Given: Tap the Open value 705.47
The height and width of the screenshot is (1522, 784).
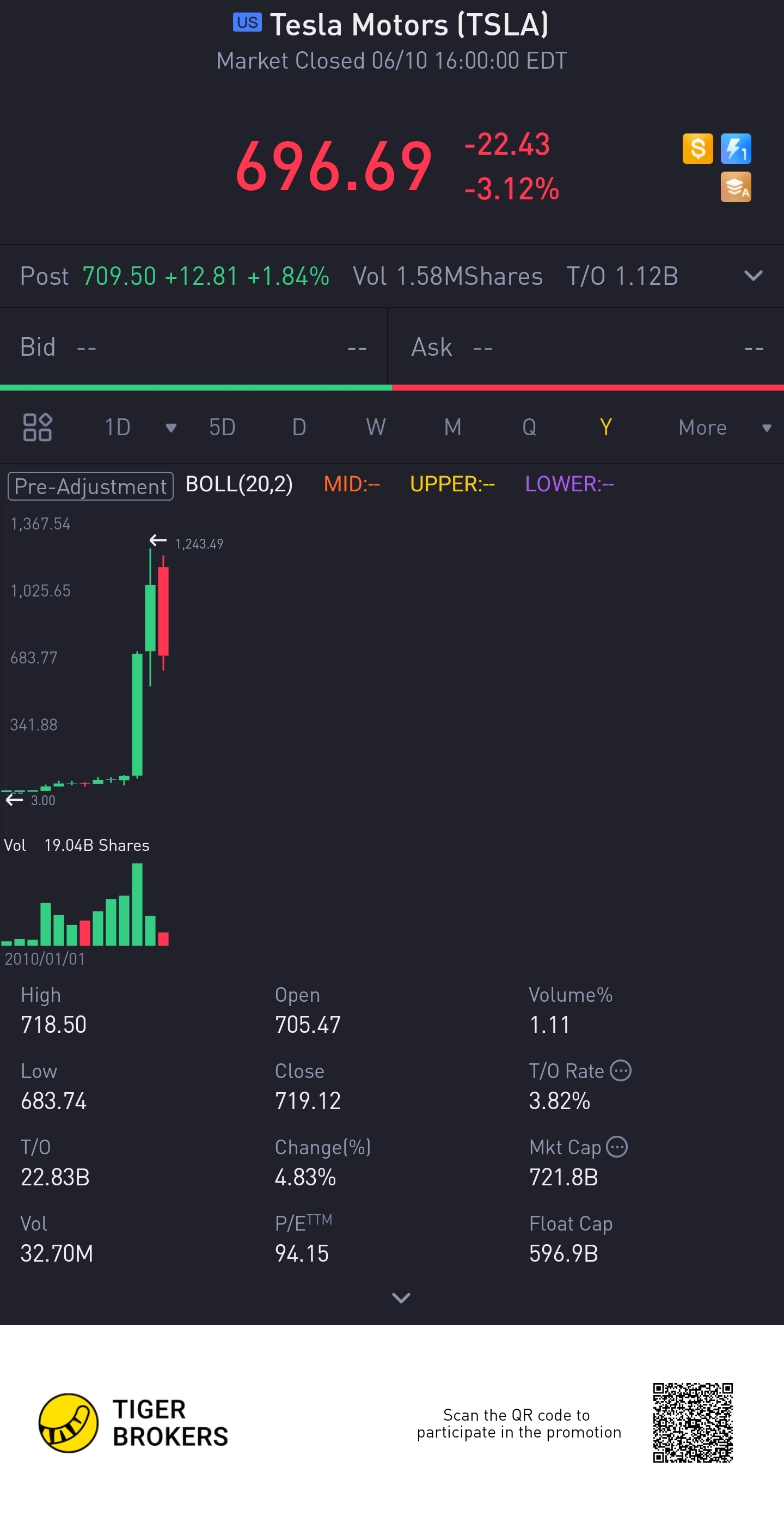Looking at the screenshot, I should (308, 1025).
